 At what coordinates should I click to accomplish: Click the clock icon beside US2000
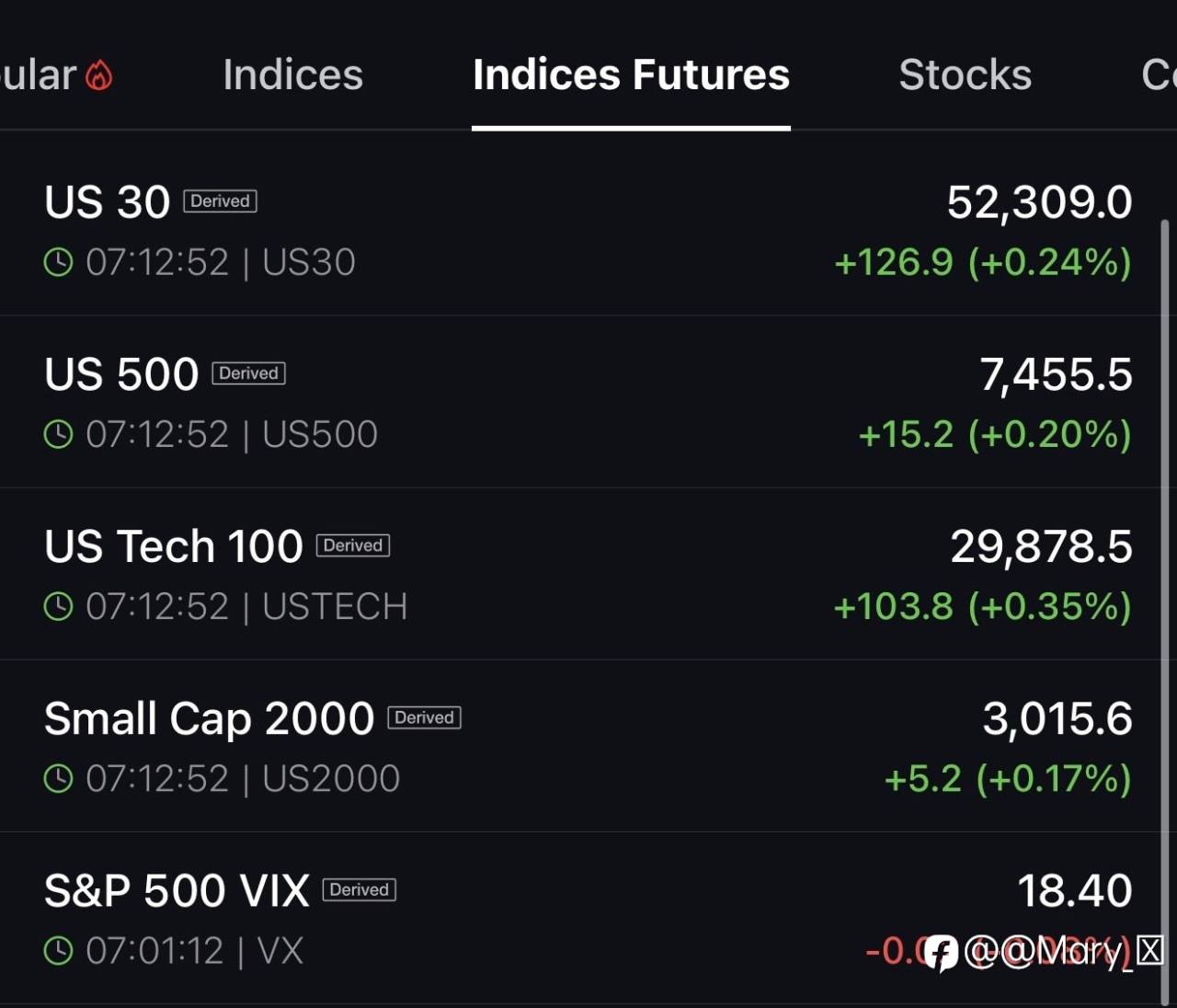click(x=59, y=779)
